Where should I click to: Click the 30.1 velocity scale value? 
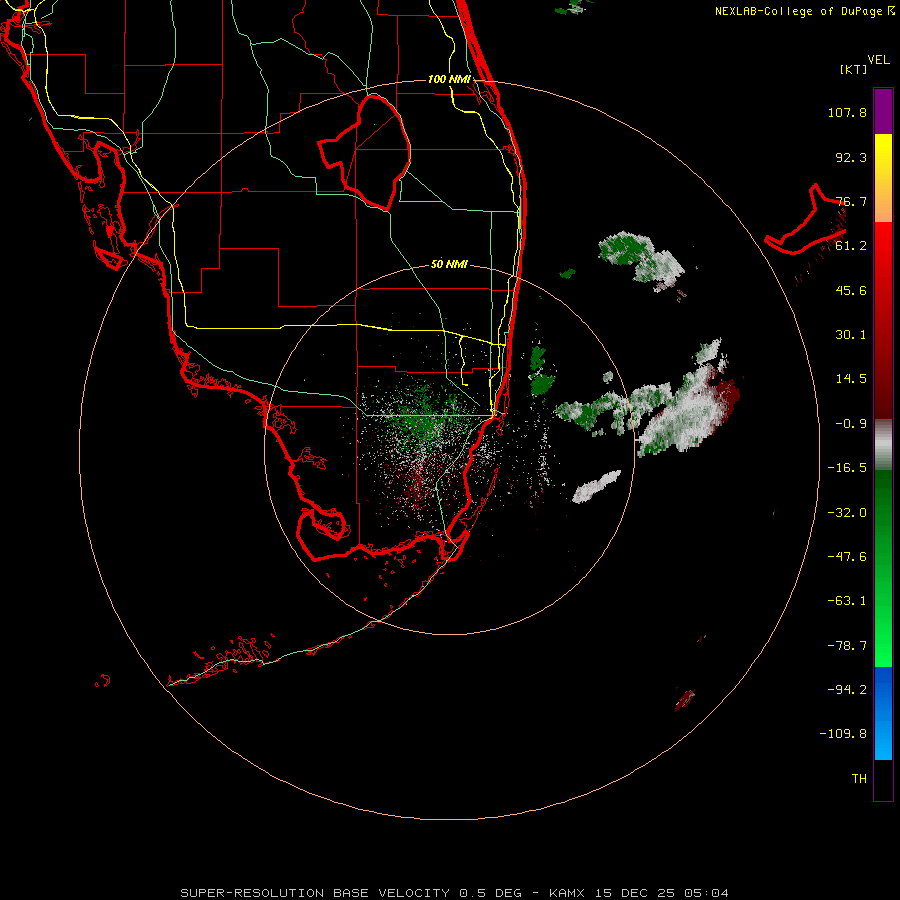click(x=851, y=335)
